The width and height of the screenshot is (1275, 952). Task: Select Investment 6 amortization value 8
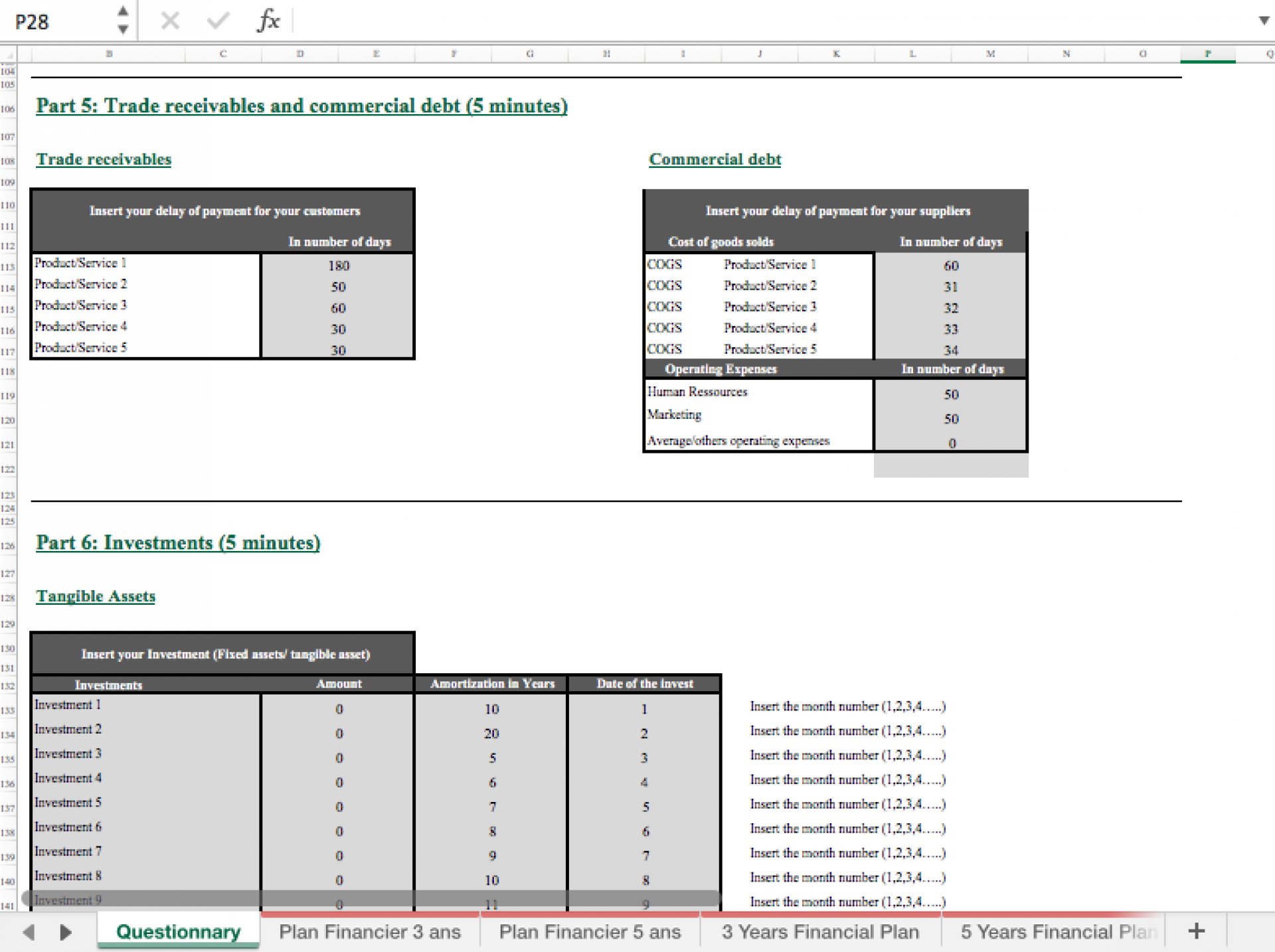point(491,831)
